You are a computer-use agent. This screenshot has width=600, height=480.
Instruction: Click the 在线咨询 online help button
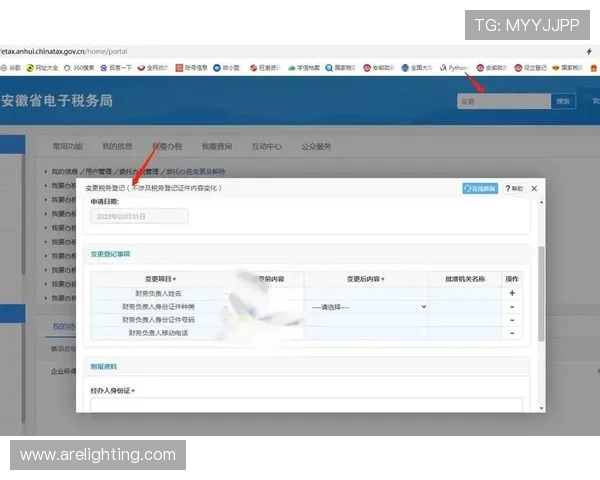[480, 188]
